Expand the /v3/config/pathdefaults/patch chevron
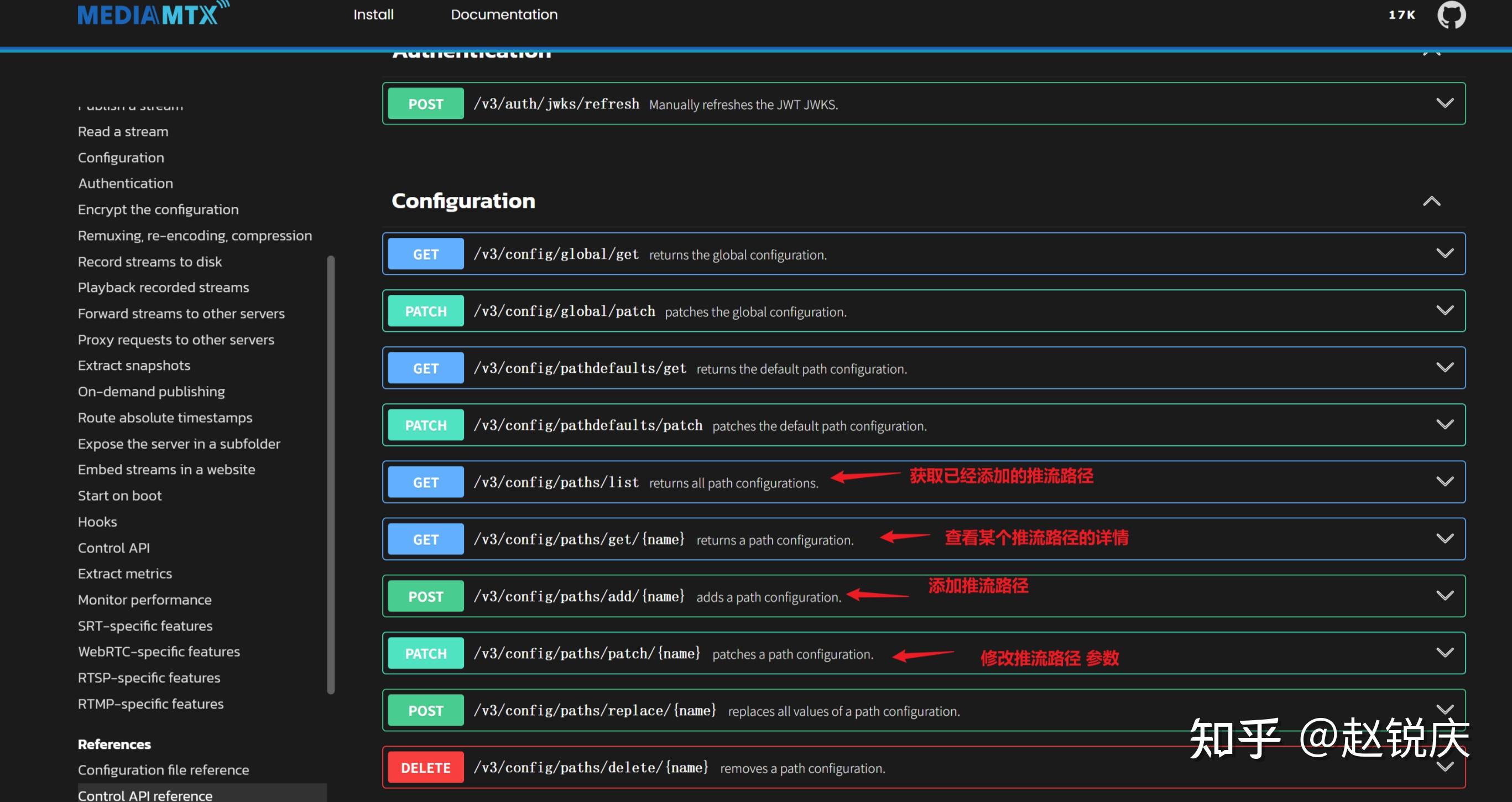Screen dimensions: 1512x802 (x=1445, y=424)
